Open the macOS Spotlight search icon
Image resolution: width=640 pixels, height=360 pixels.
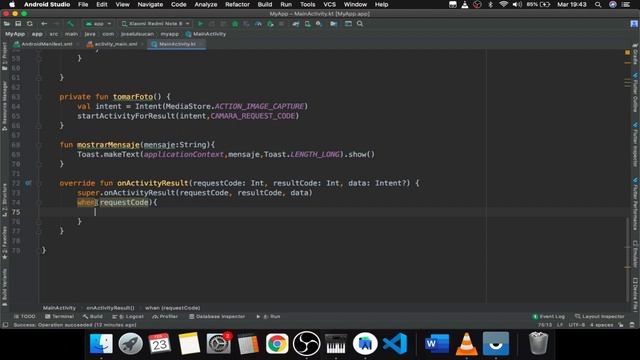598,4
